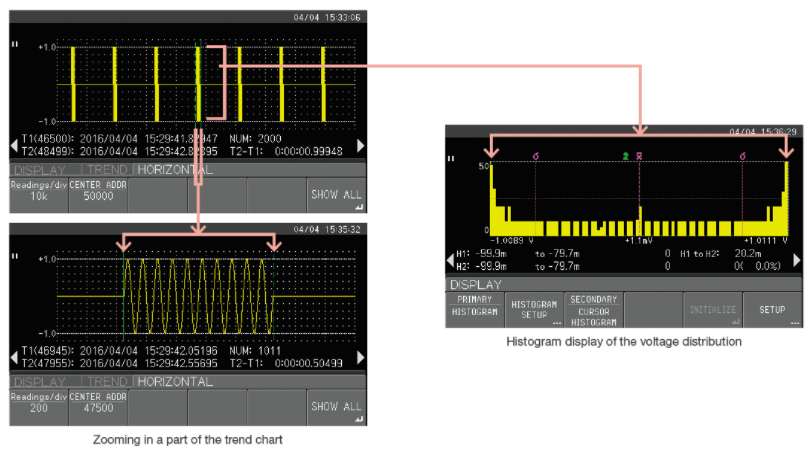The width and height of the screenshot is (809, 456).
Task: Click the pause indicator on the 15:35:32 zoomed screen
Action: click(x=14, y=256)
